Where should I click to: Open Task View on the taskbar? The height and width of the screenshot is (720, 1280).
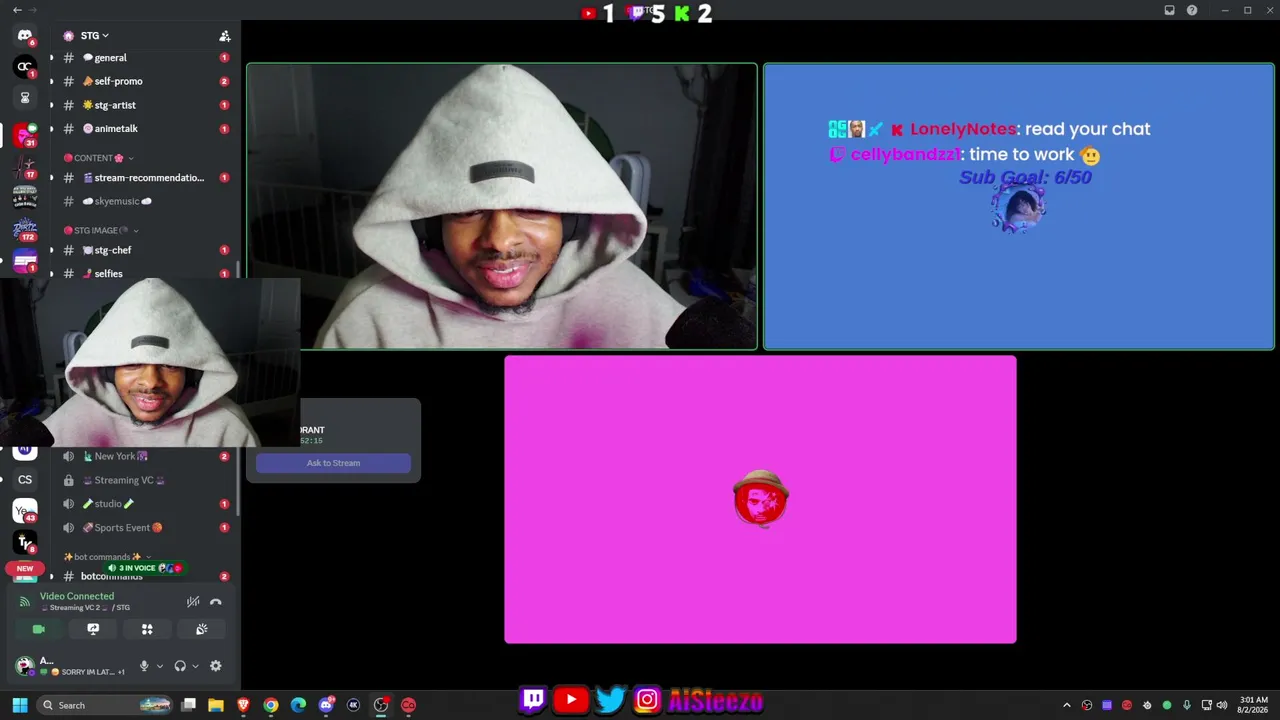(188, 705)
